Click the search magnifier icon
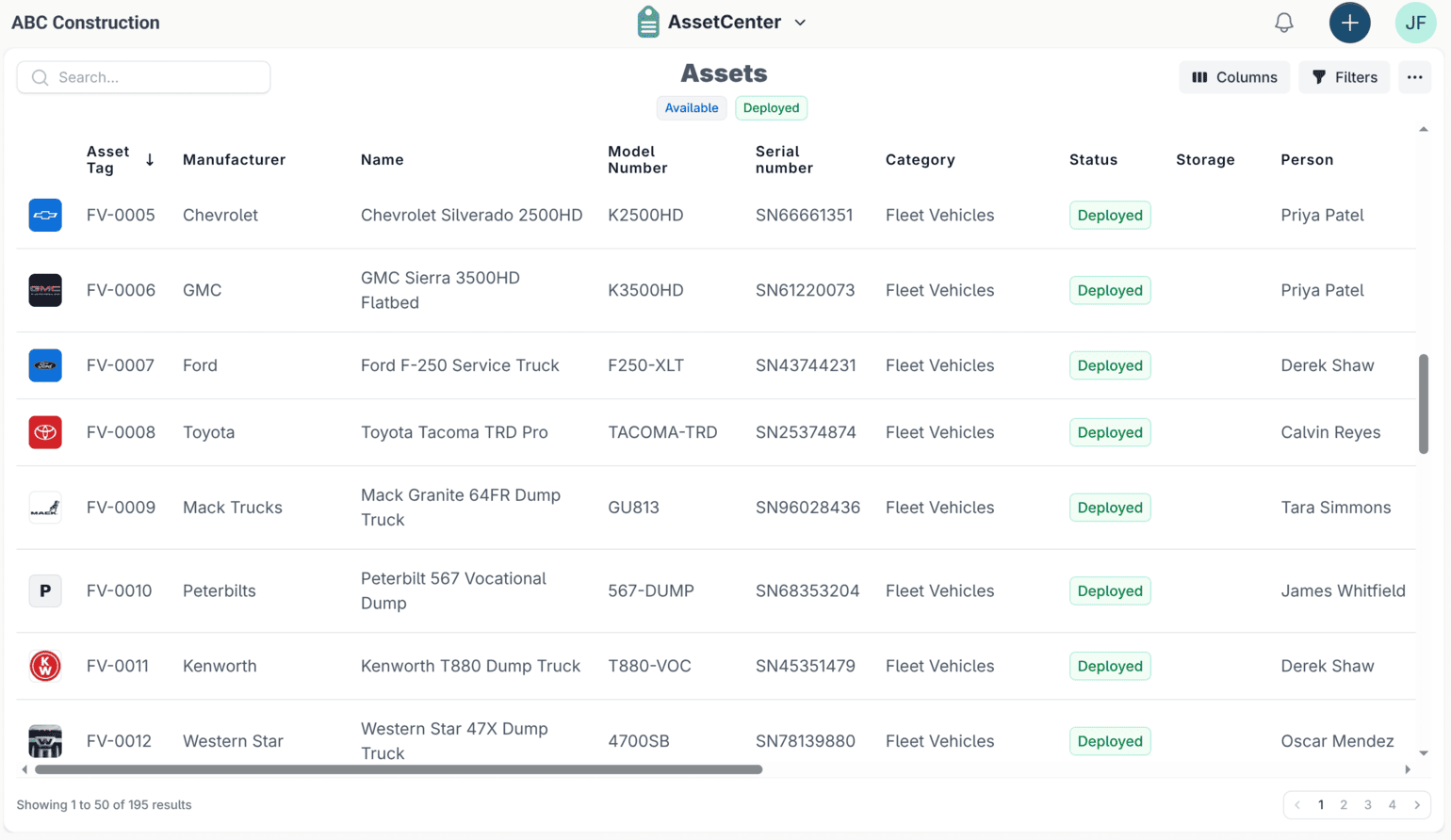 click(x=40, y=77)
